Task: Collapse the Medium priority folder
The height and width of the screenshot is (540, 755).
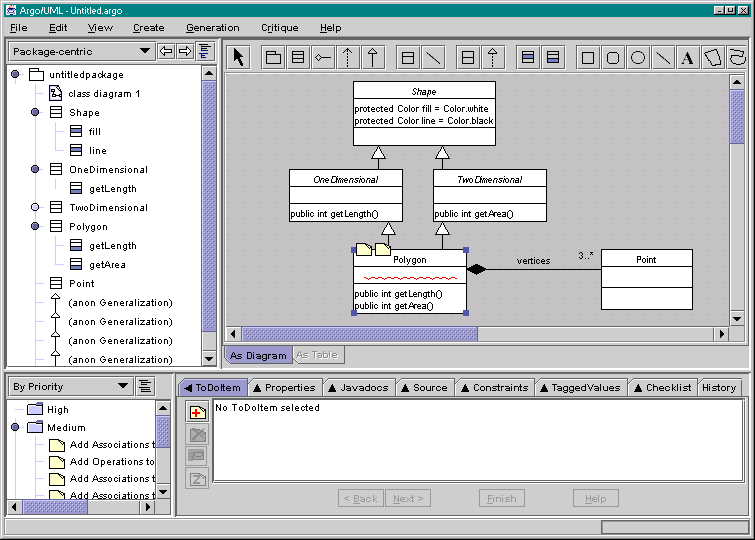Action: click(15, 427)
